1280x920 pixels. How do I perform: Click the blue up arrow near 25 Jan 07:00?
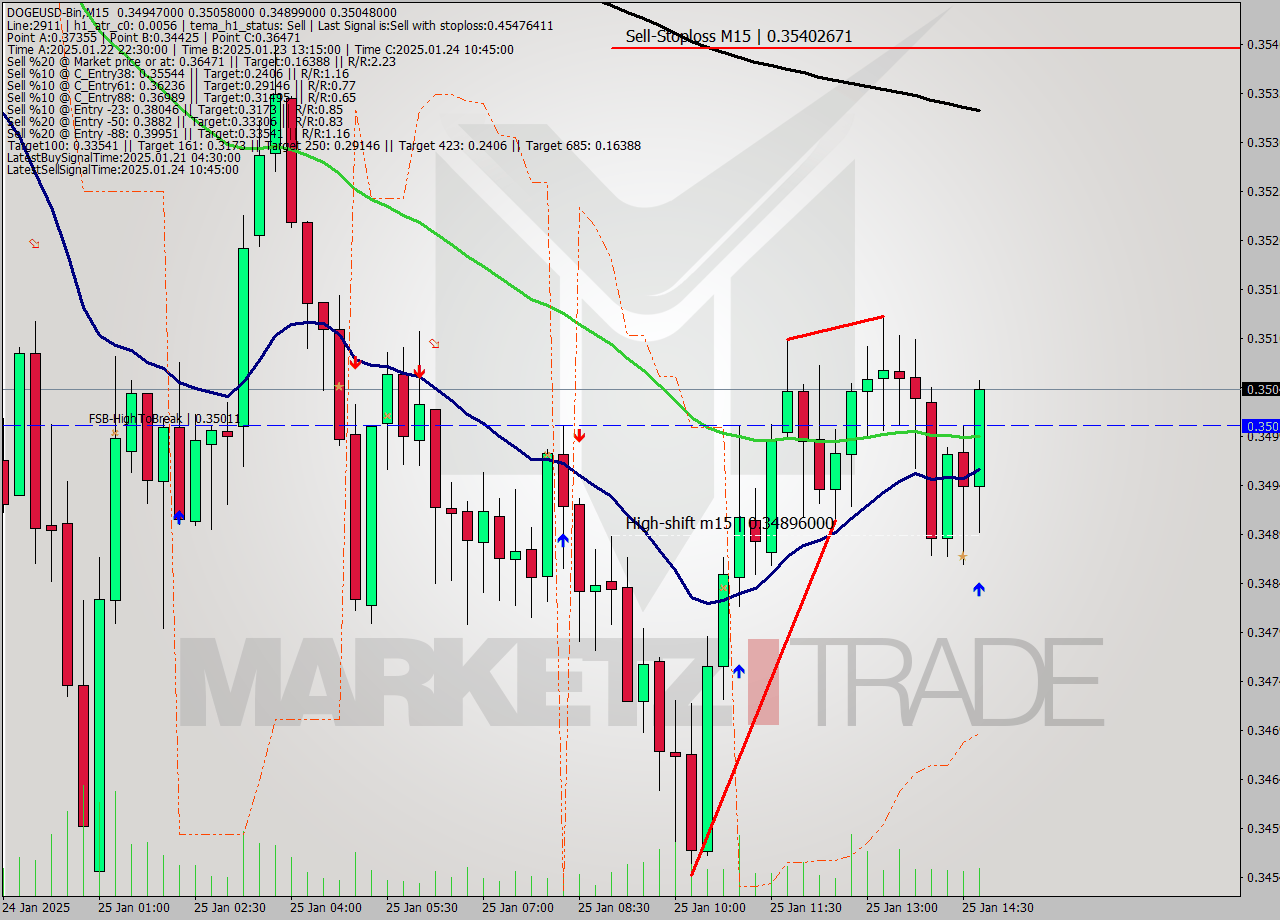tap(563, 540)
